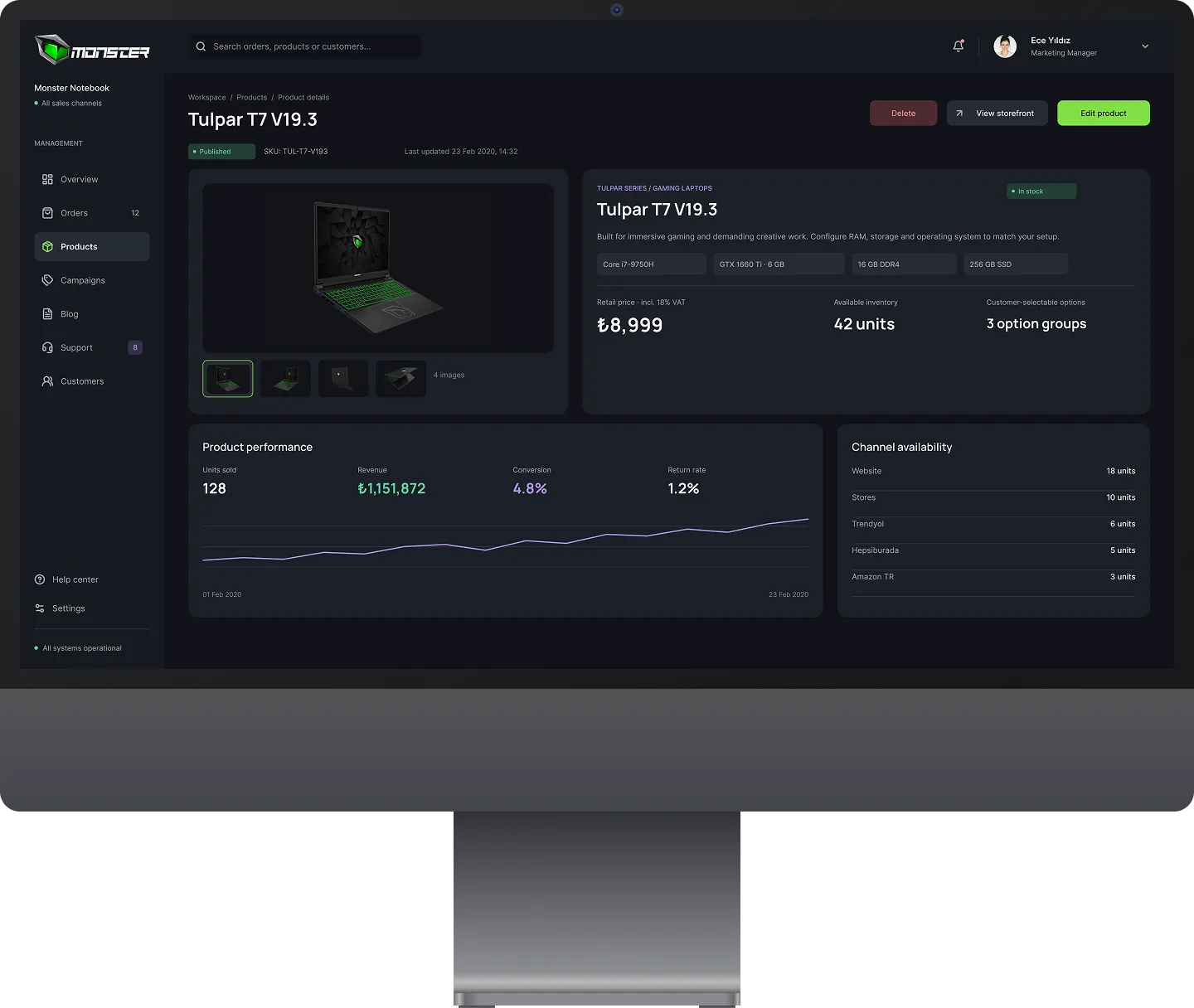Open Overview in the sidebar
Viewport: 1194px width, 1008px height.
(91, 179)
